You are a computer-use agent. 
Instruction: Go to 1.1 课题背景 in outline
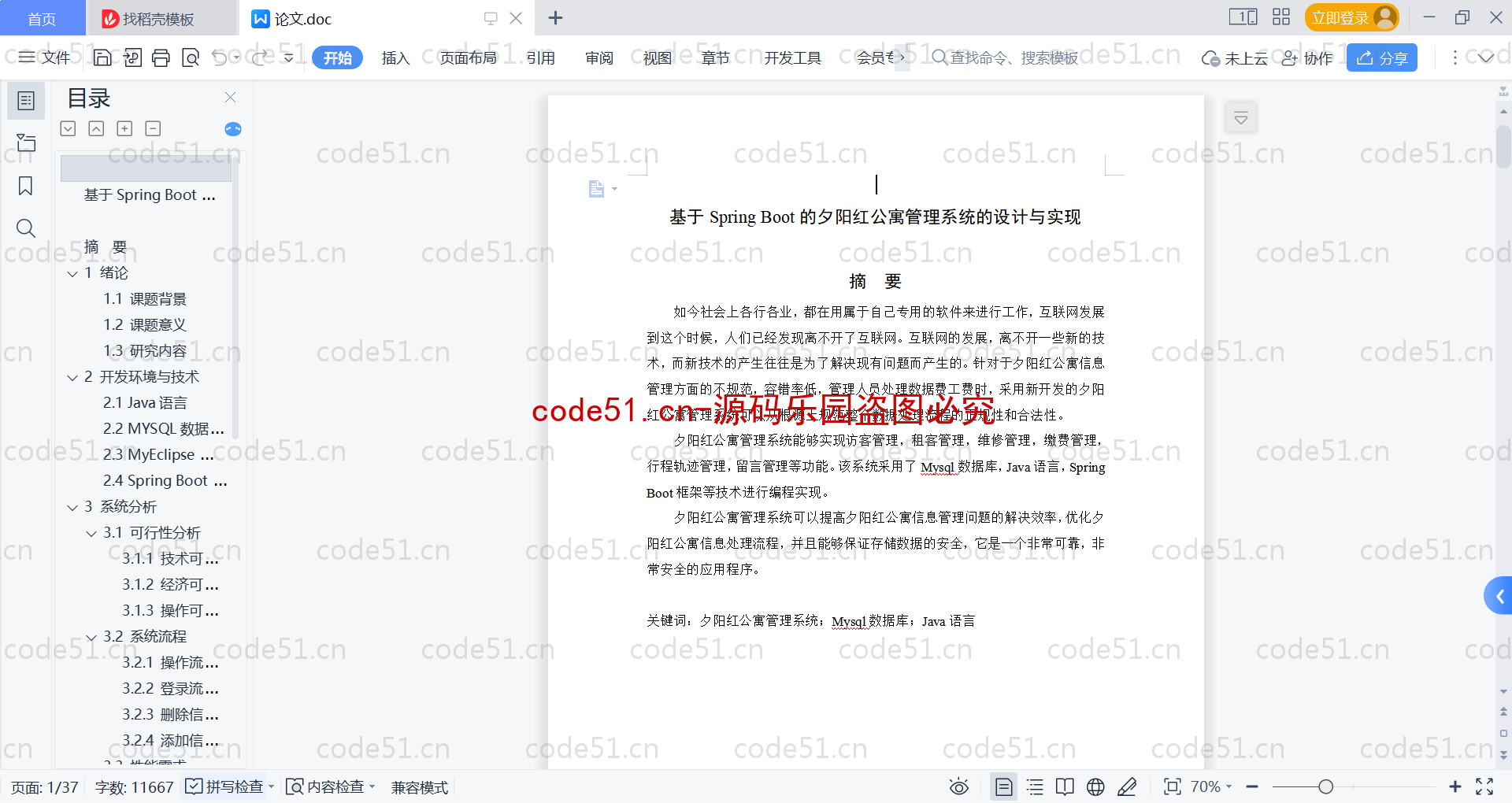[x=145, y=299]
